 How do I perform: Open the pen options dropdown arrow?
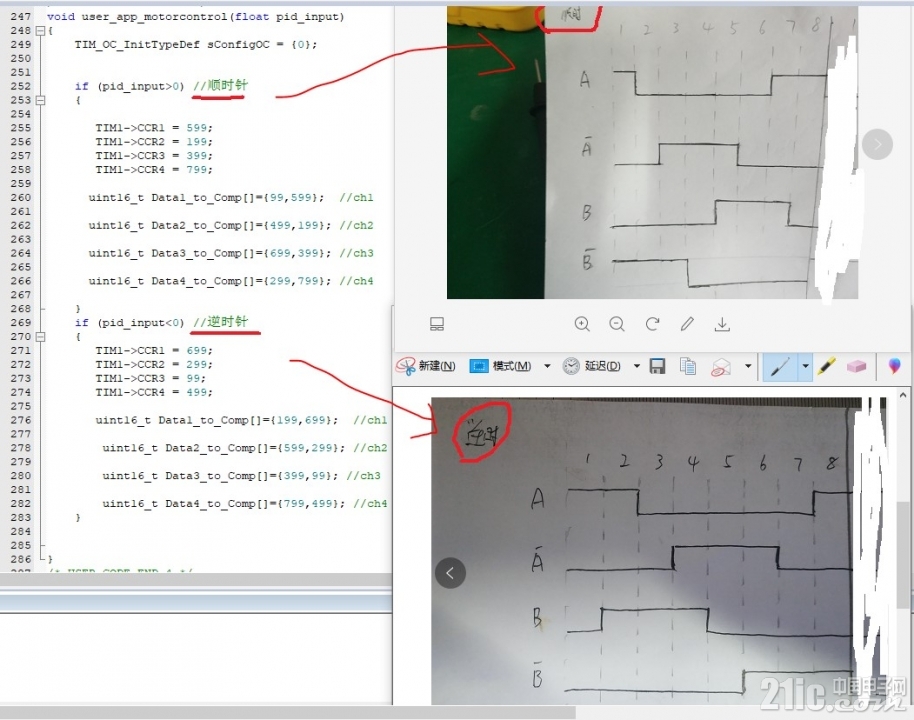click(805, 367)
